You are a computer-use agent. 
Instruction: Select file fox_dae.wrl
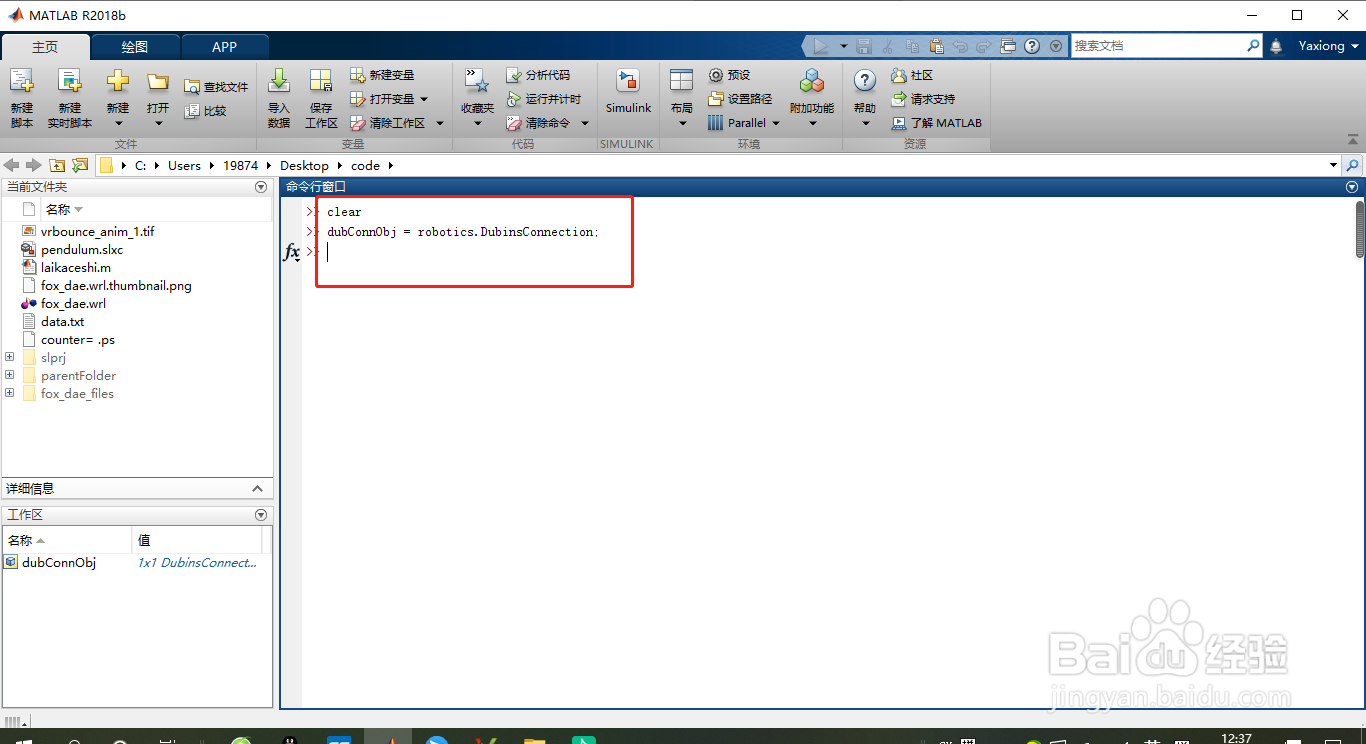(73, 303)
